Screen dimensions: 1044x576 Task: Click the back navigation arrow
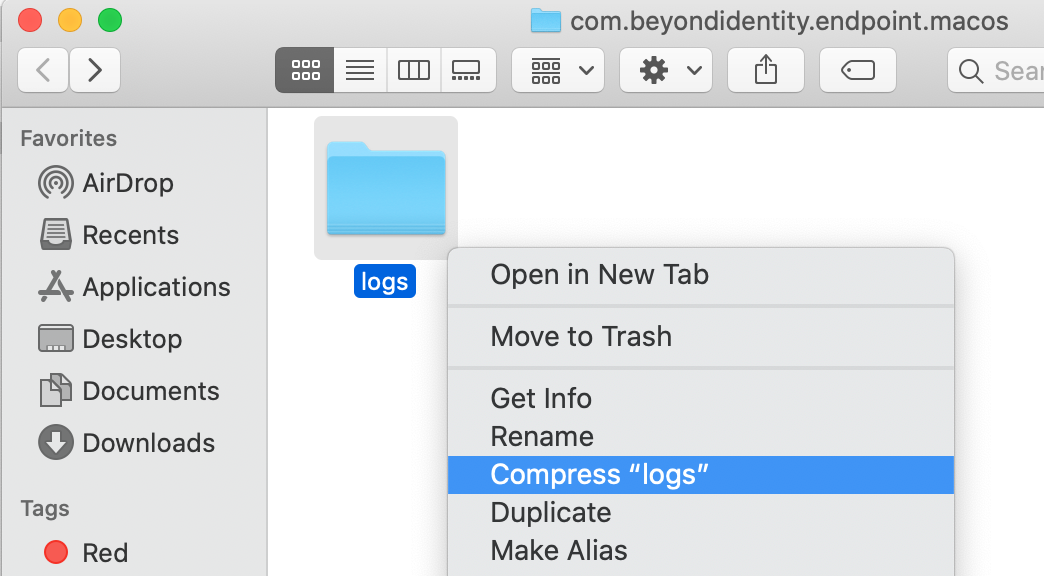43,69
